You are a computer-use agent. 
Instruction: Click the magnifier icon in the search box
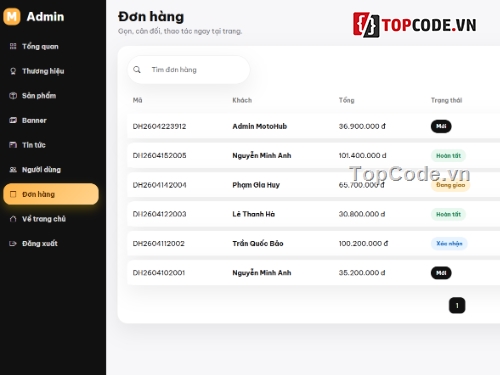[x=137, y=70]
